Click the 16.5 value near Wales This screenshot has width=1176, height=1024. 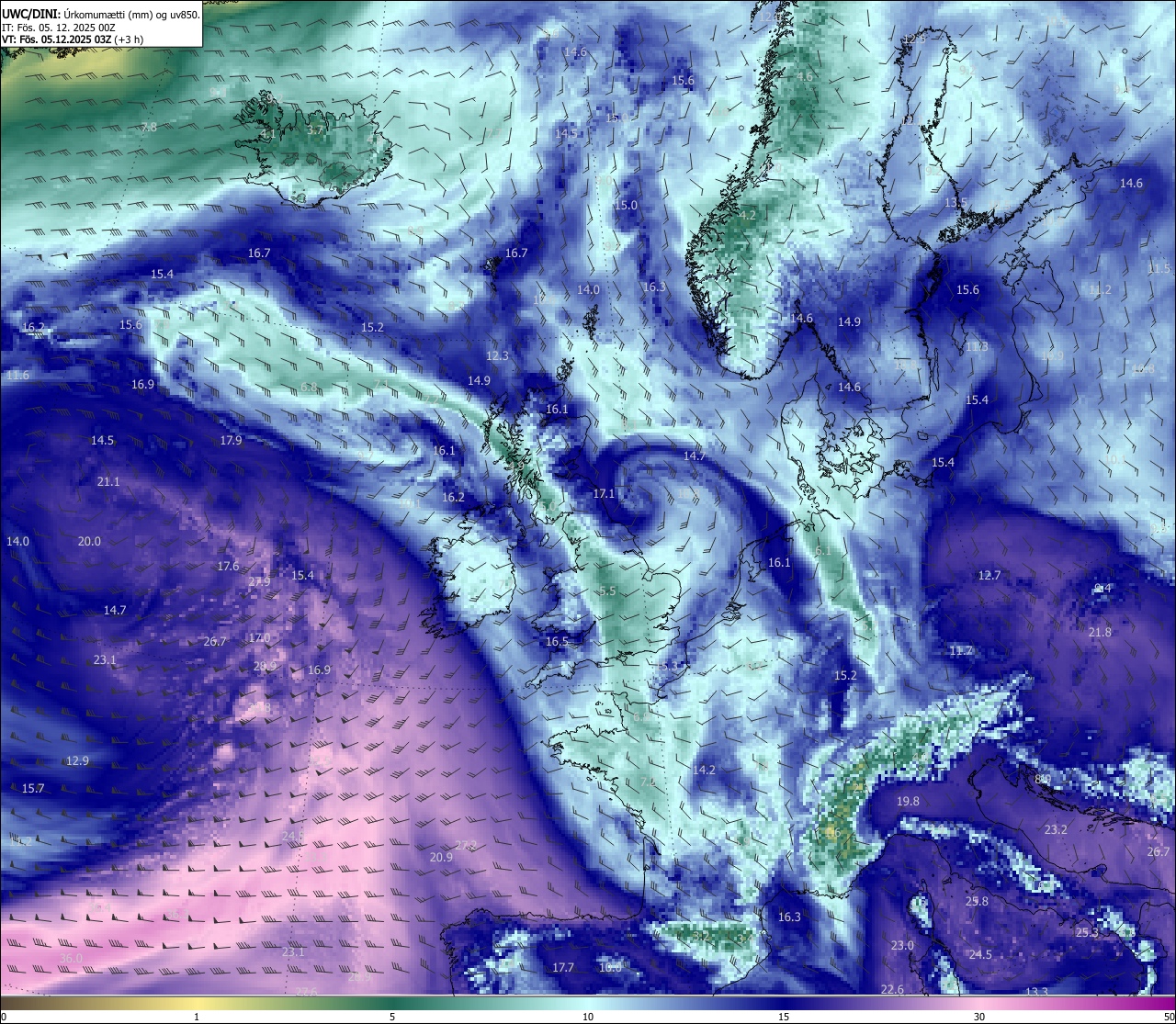point(557,642)
